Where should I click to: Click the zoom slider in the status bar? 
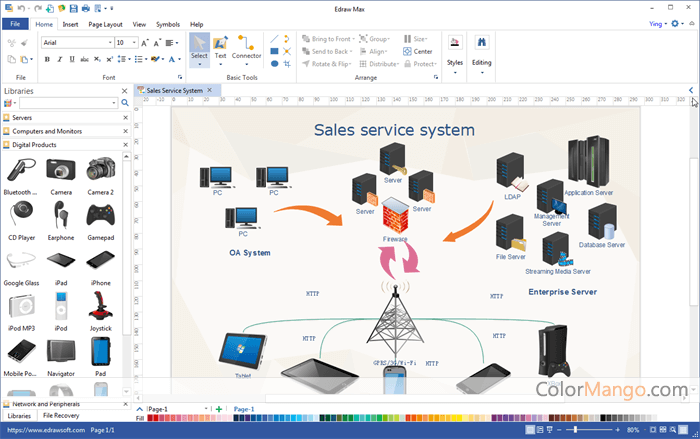click(x=575, y=429)
